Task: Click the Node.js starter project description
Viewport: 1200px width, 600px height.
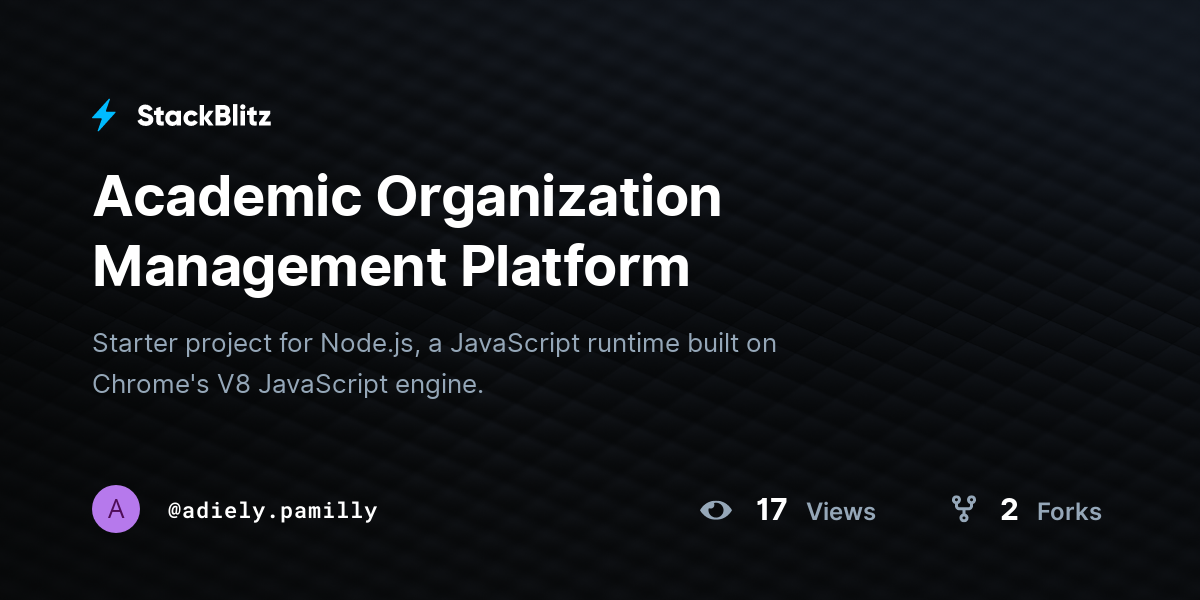Action: click(x=434, y=363)
